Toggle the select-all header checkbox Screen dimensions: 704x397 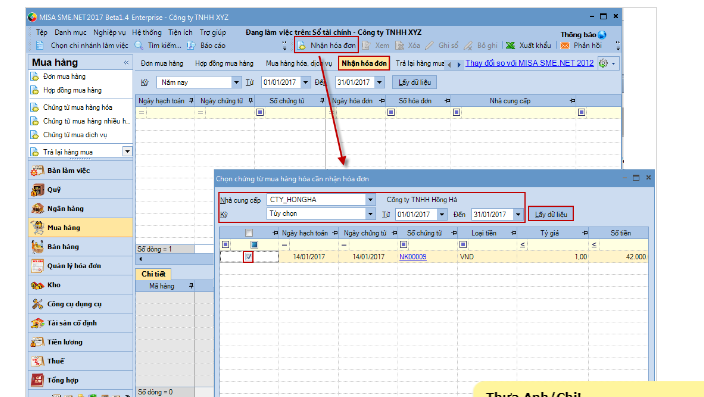(x=249, y=233)
